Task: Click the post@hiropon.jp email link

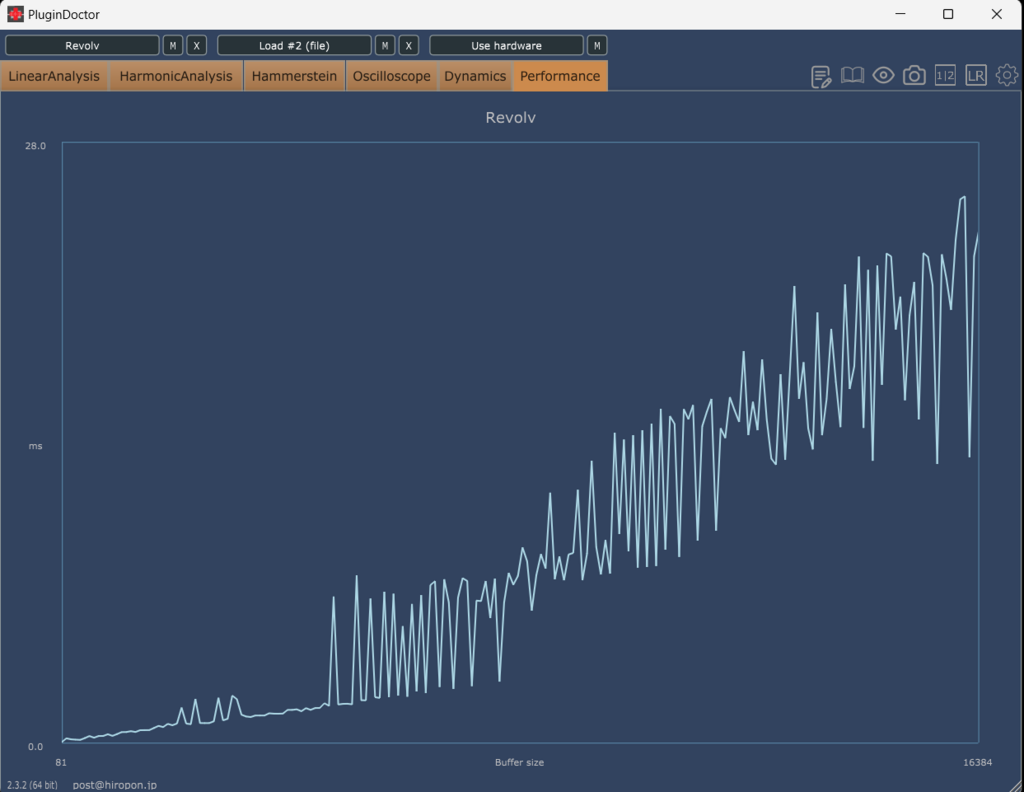Action: click(x=114, y=785)
